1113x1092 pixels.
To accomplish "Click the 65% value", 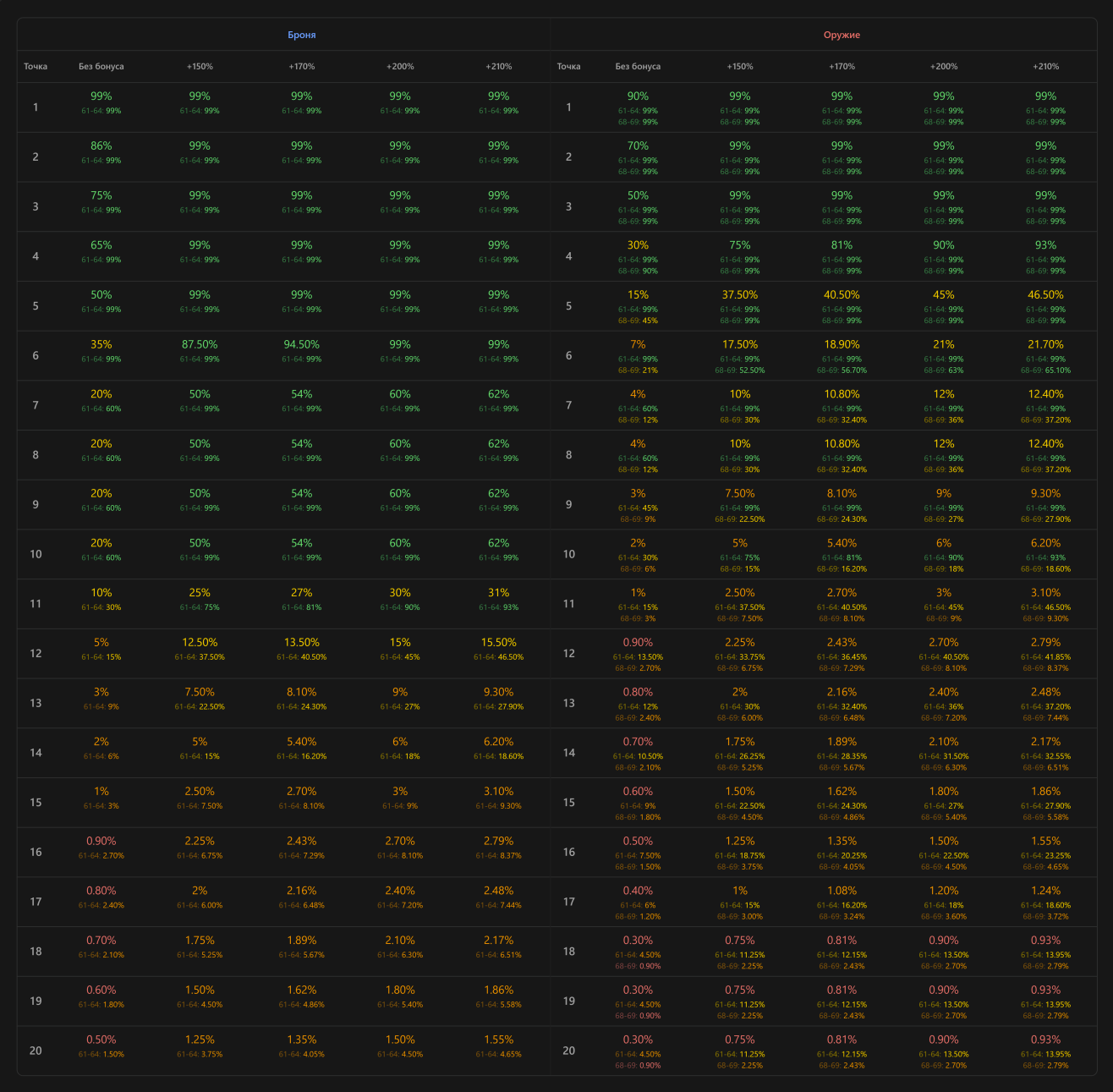I will [101, 245].
